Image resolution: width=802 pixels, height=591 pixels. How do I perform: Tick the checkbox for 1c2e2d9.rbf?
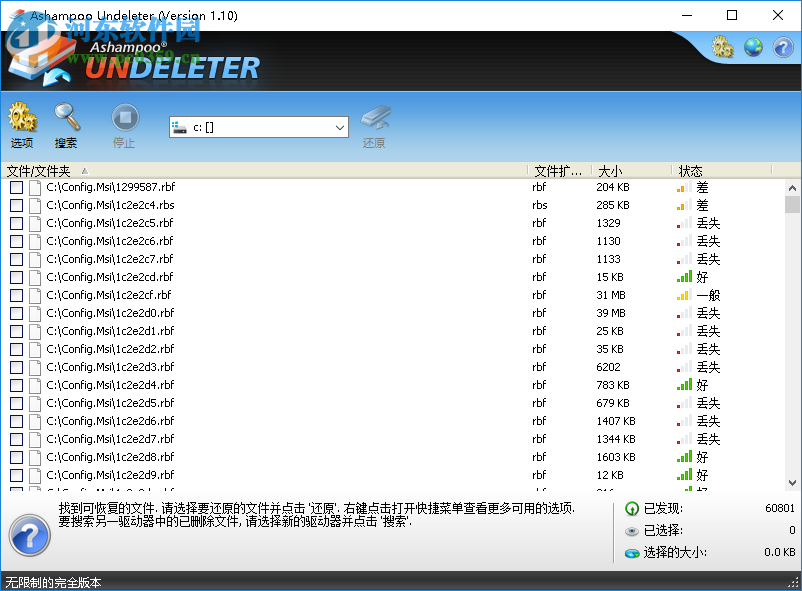click(x=15, y=475)
